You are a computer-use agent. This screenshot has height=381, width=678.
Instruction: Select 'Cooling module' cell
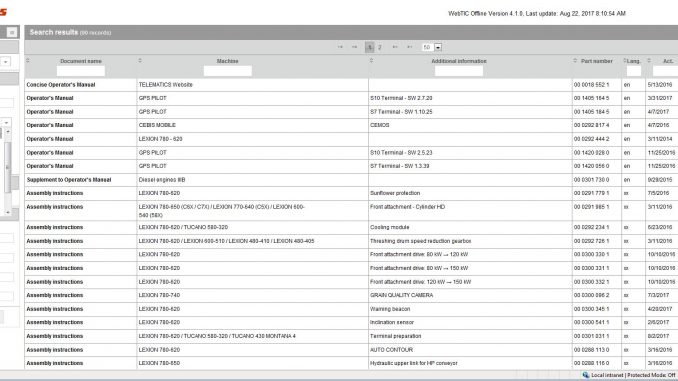coord(389,227)
